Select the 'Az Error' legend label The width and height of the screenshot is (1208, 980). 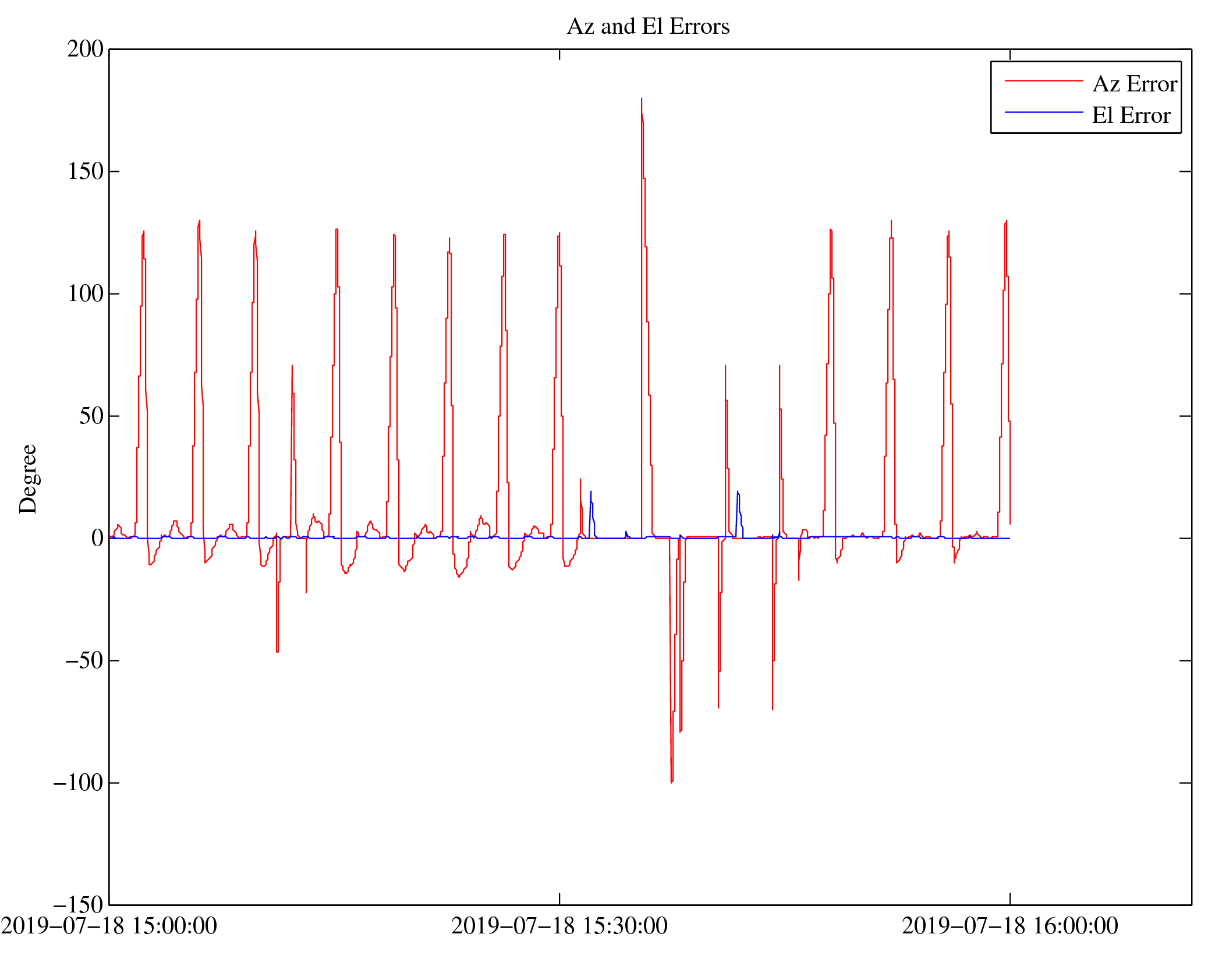(x=1134, y=84)
